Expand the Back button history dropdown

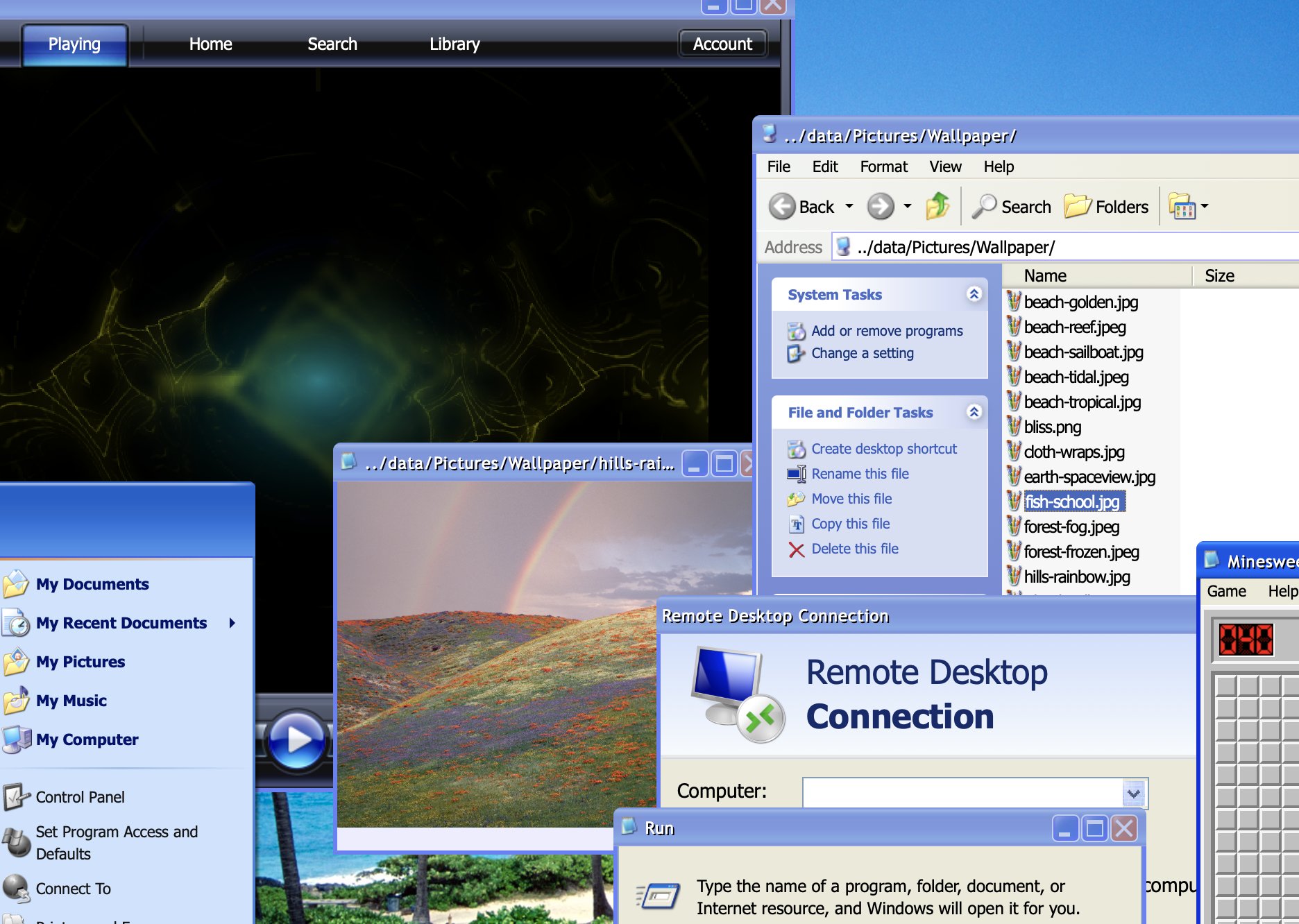(x=849, y=207)
